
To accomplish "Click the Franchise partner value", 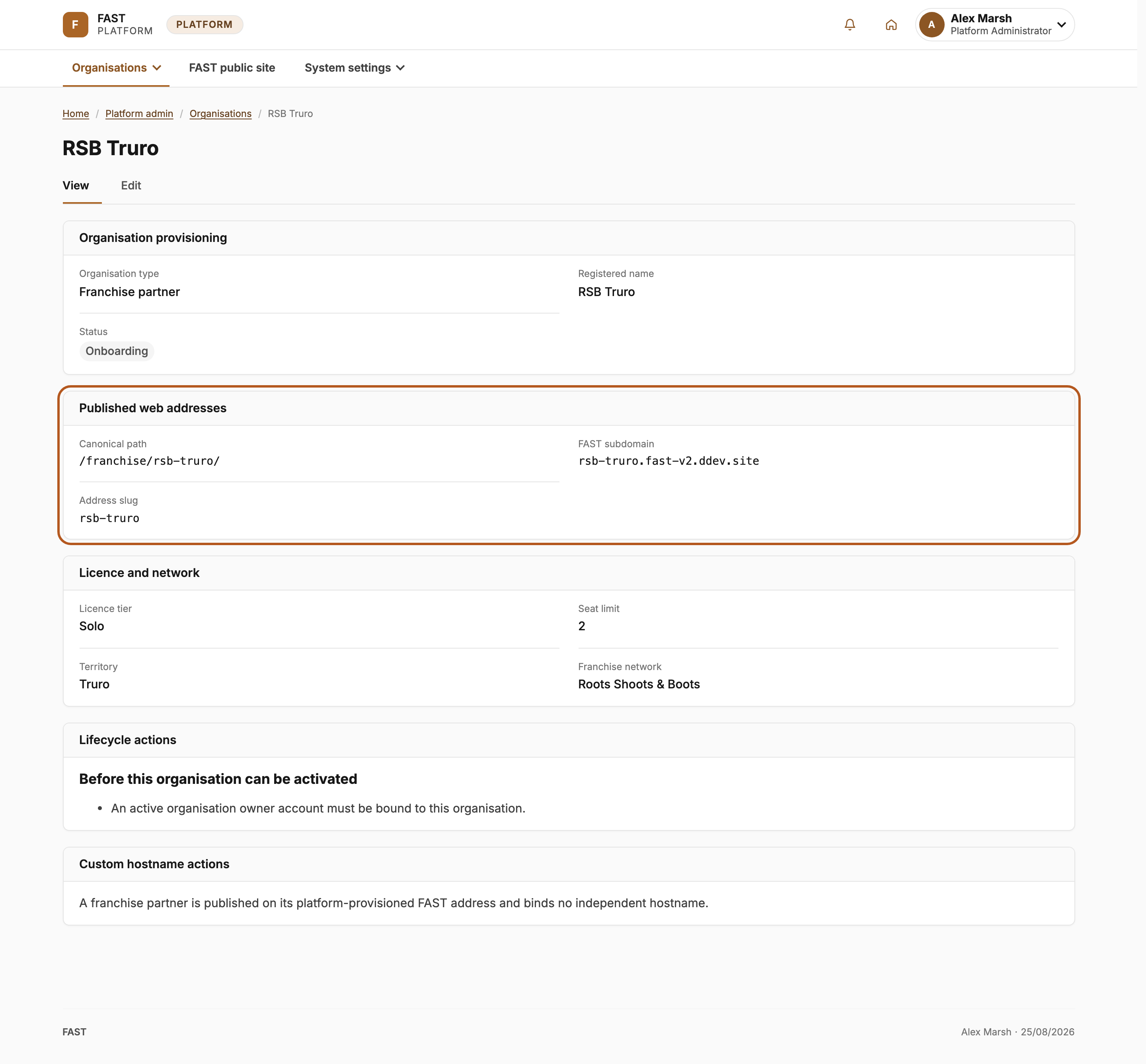I will (x=130, y=292).
